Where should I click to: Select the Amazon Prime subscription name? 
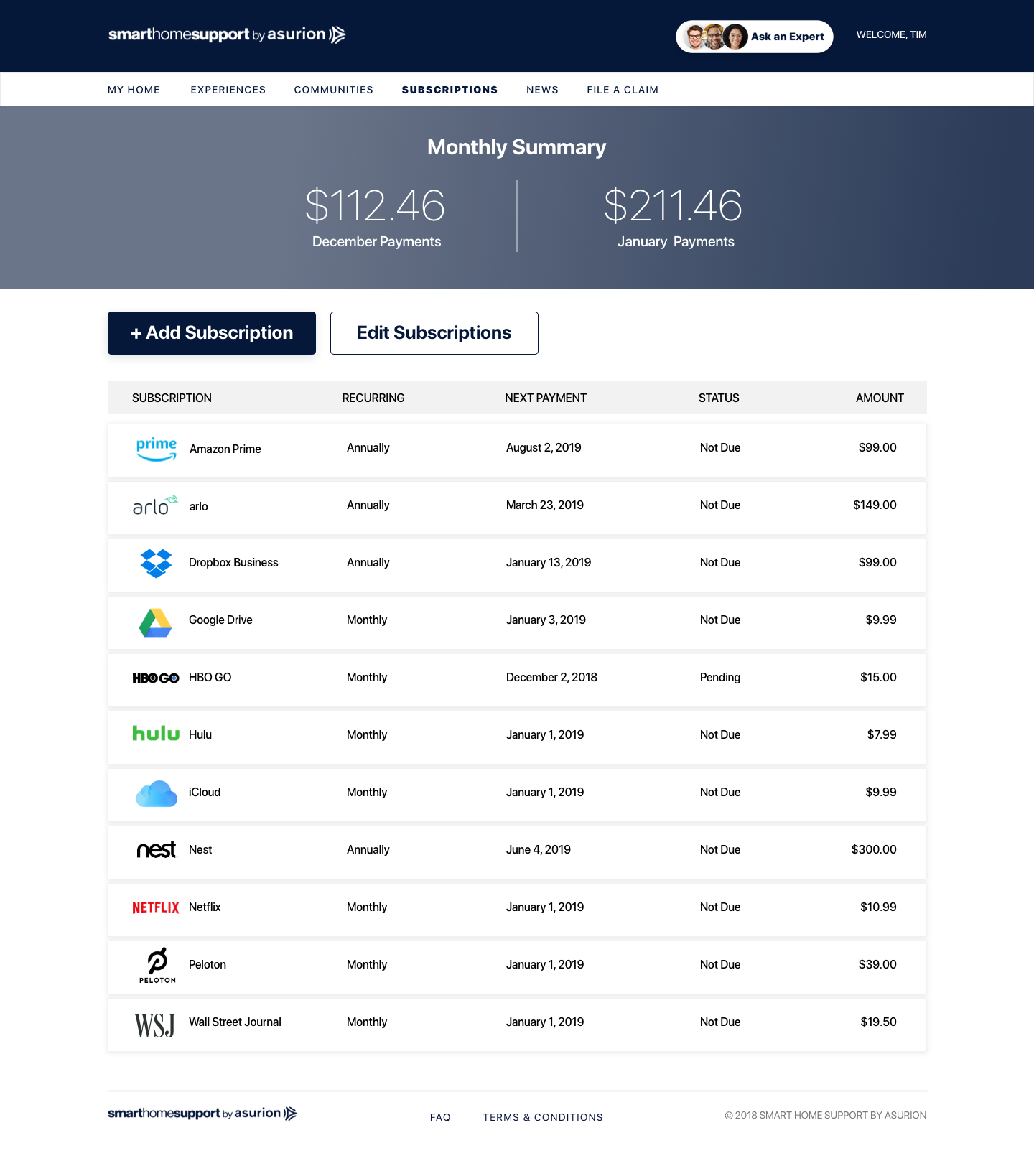[225, 449]
